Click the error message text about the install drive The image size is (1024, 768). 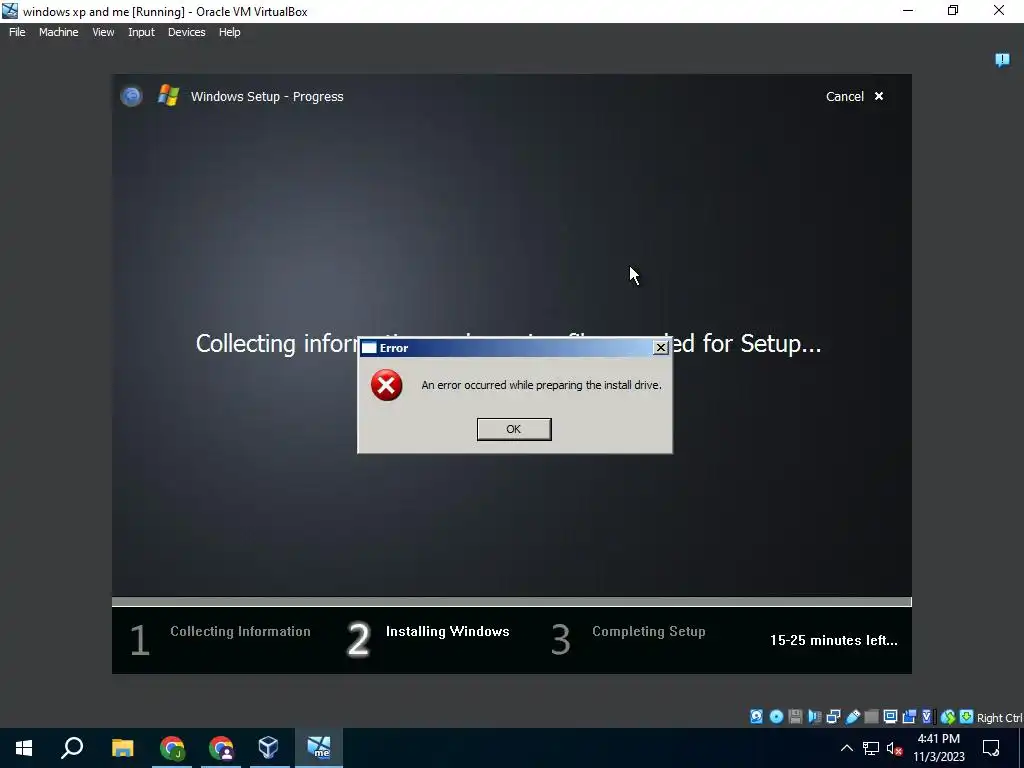pos(541,385)
